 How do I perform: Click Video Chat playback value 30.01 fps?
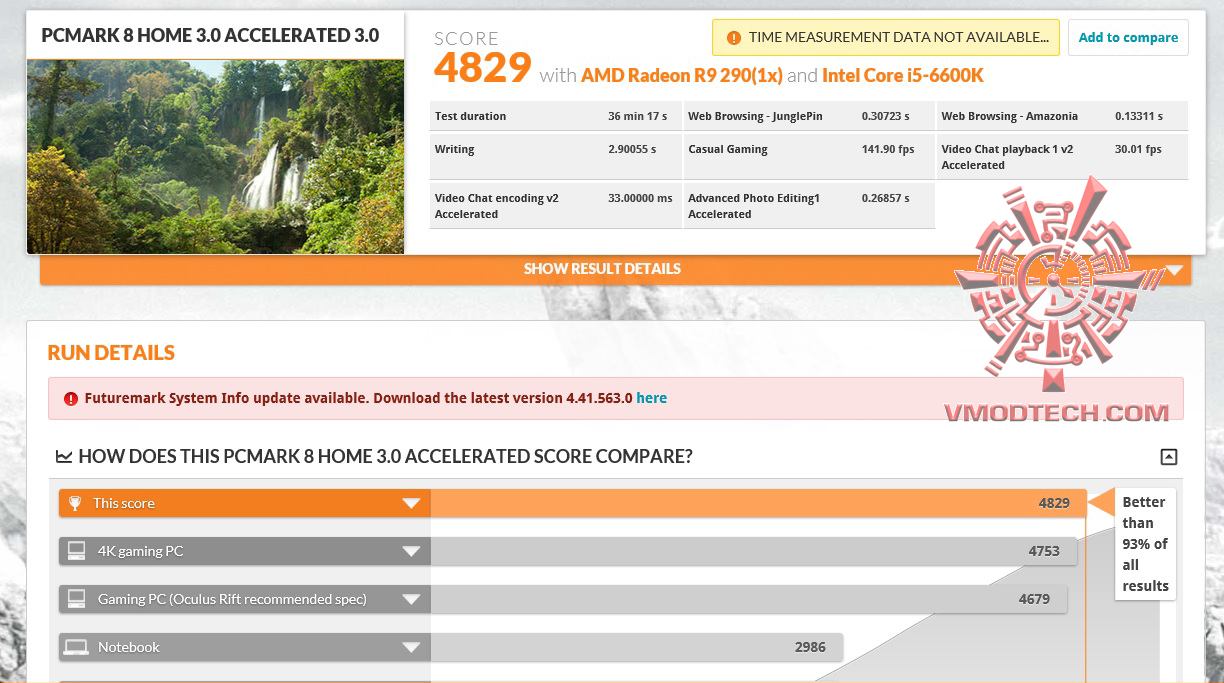point(1138,149)
